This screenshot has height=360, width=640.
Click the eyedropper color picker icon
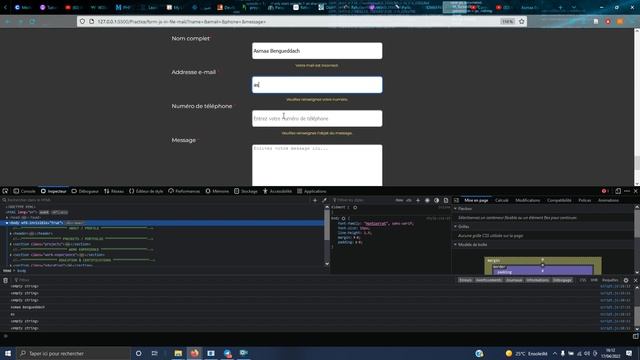(x=324, y=200)
